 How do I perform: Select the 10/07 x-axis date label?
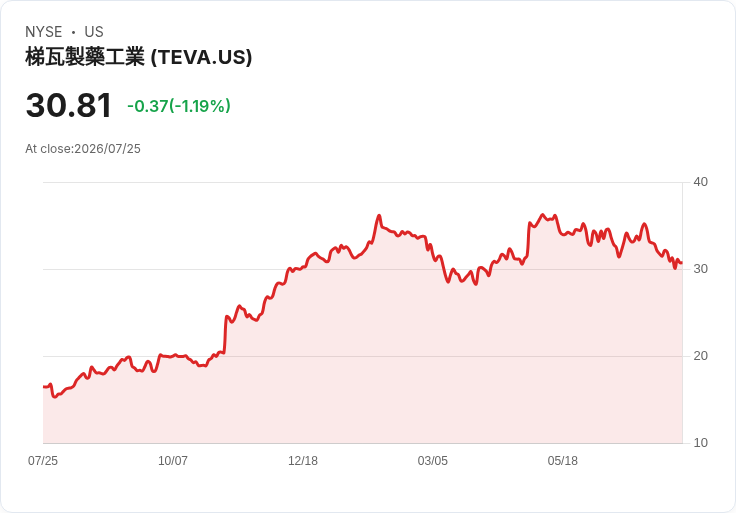[x=173, y=460]
